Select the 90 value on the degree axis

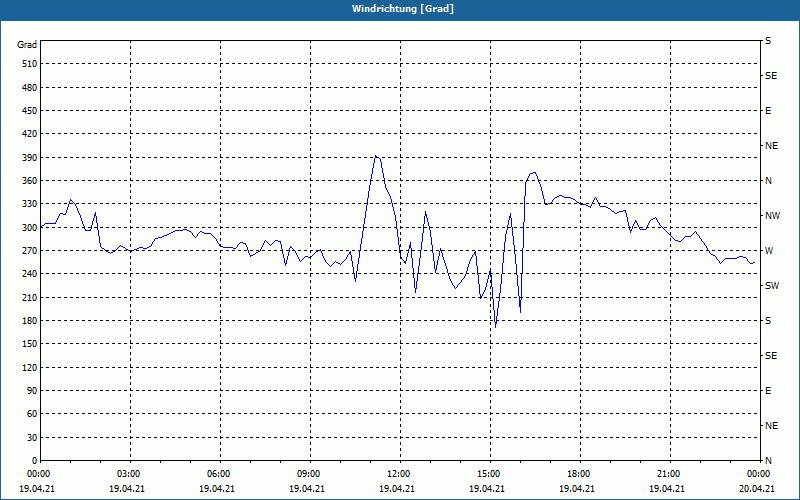pos(32,391)
